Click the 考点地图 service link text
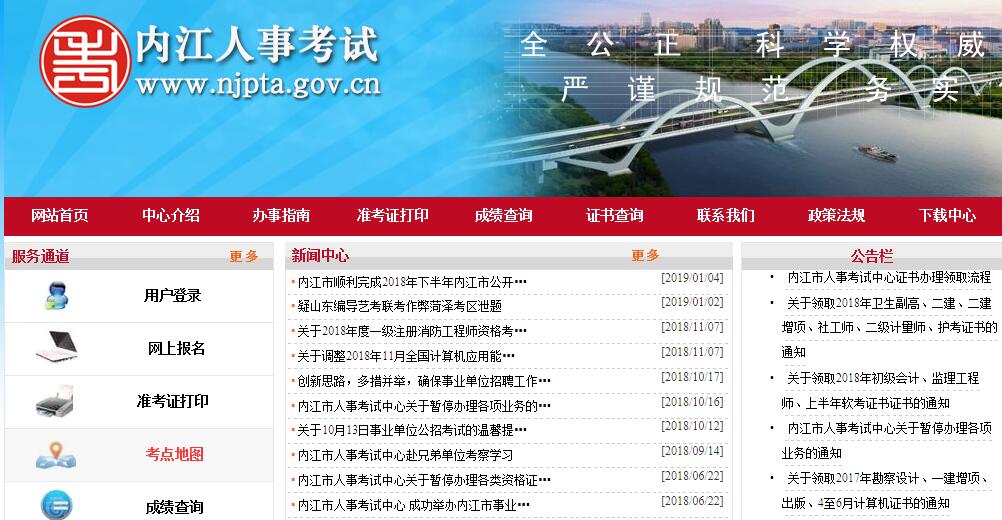The height and width of the screenshot is (520, 1002). pos(174,454)
